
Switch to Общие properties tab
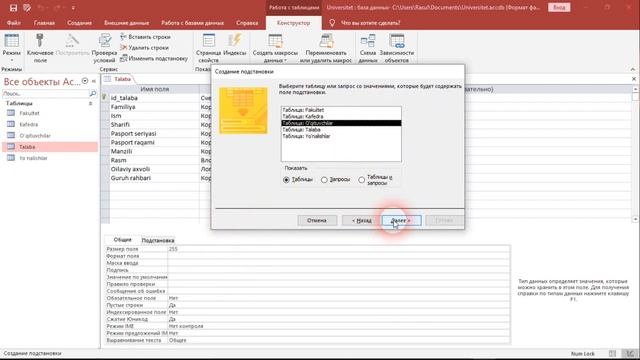pos(122,240)
